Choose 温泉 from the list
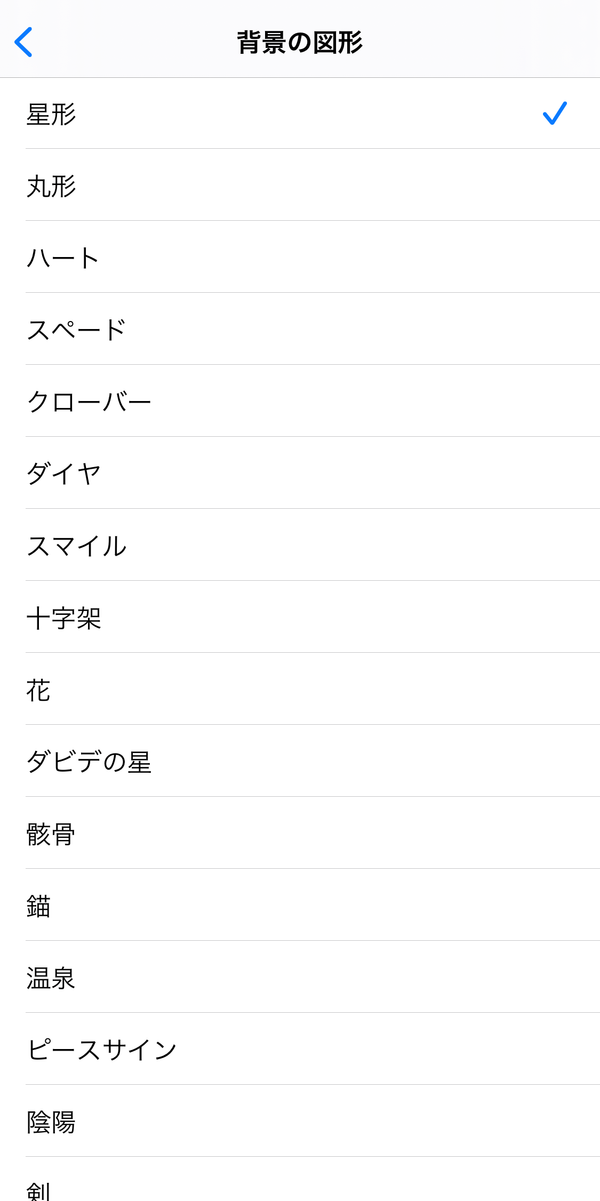The width and height of the screenshot is (600, 1201). tap(300, 978)
